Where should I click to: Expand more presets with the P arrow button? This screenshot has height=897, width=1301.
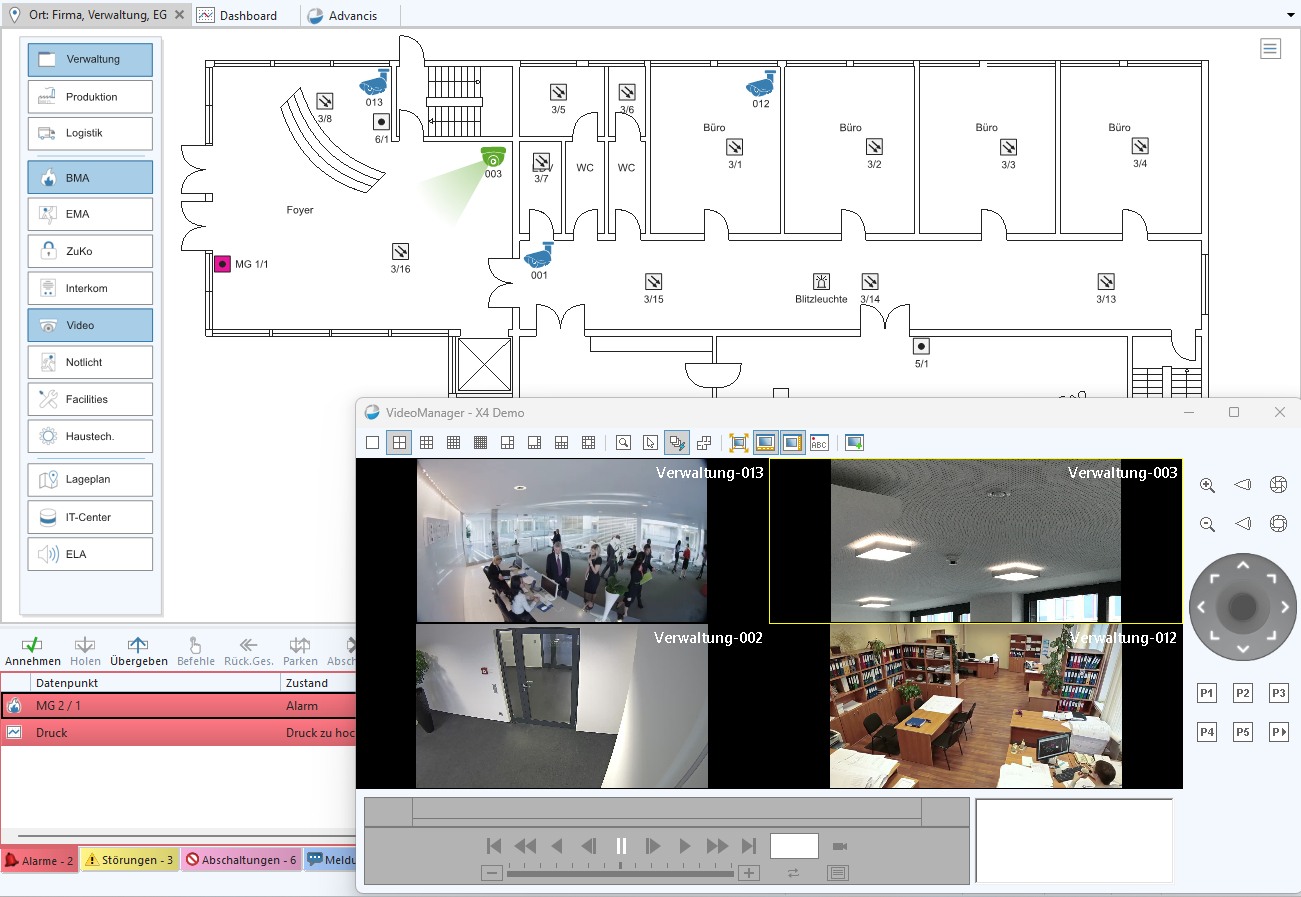pos(1278,732)
